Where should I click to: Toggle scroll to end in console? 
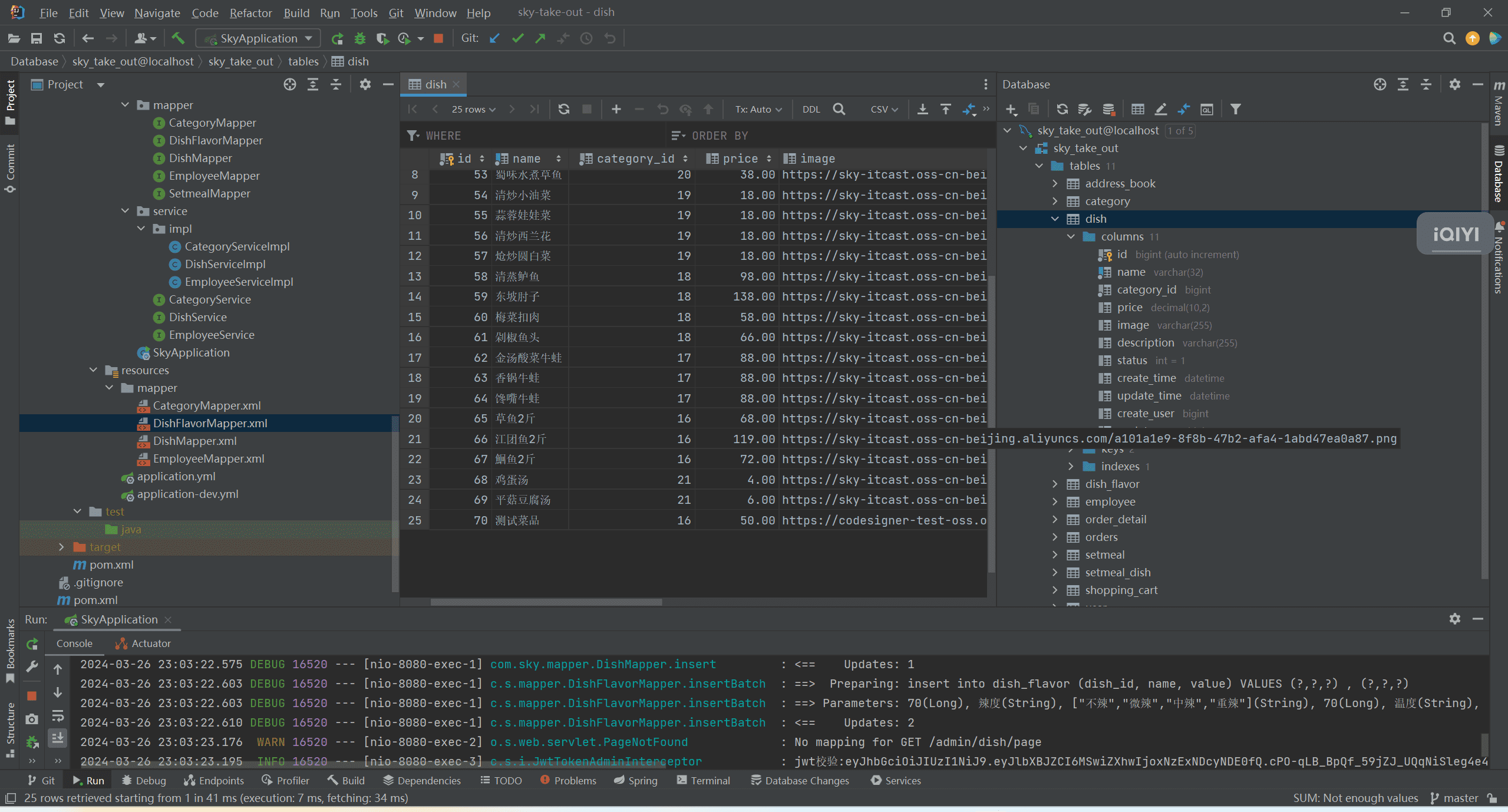point(58,737)
